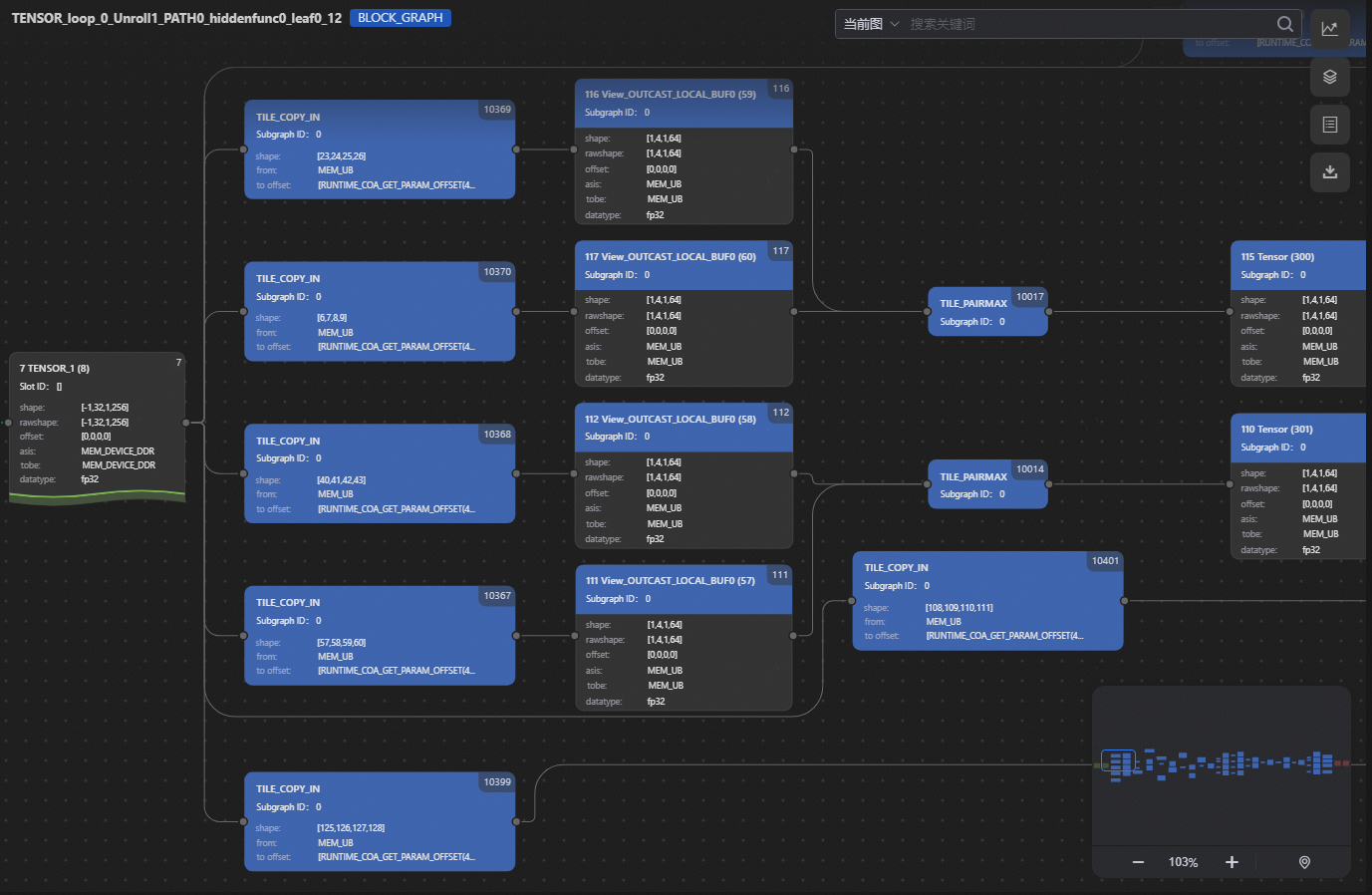
Task: Open the list document icon panel
Action: (x=1329, y=125)
